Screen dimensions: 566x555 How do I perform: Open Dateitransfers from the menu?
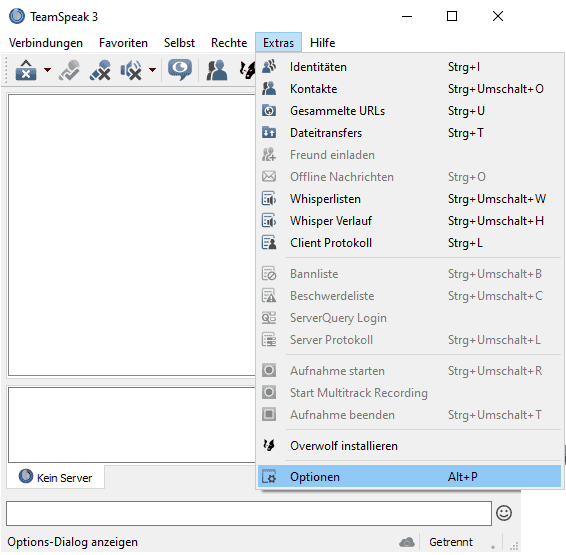[x=409, y=133]
